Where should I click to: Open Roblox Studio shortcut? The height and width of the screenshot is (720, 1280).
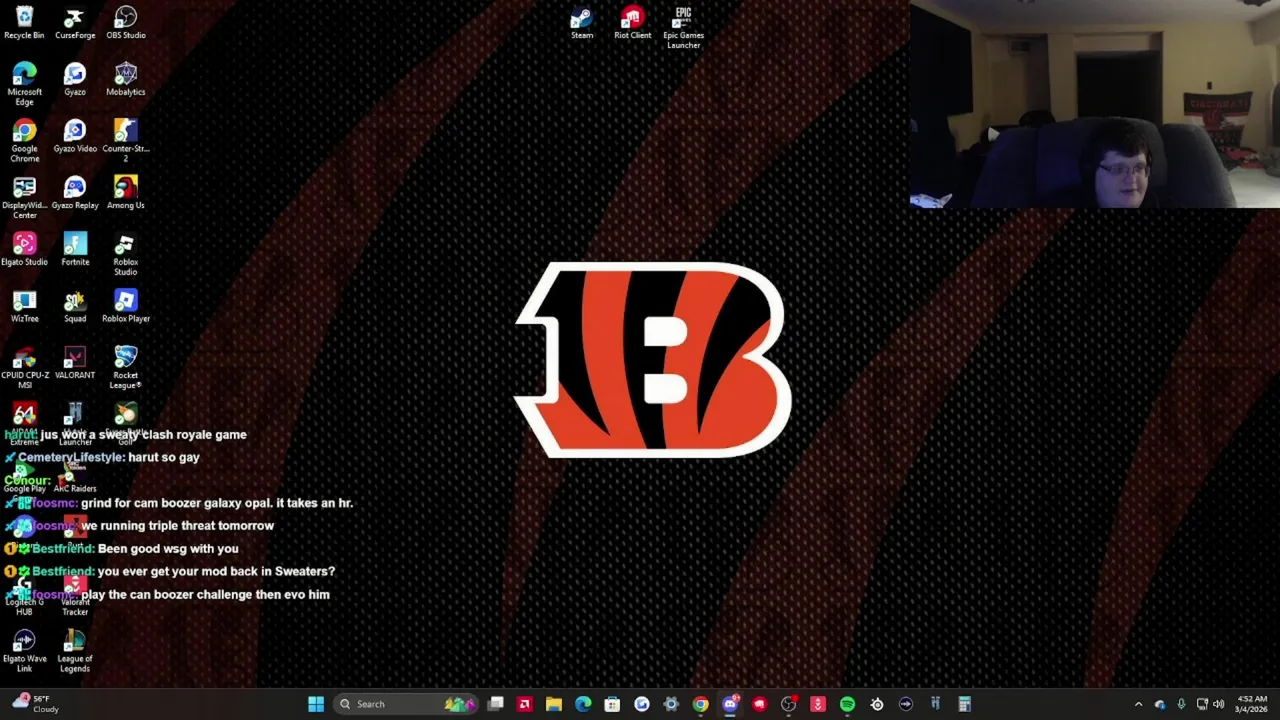[126, 254]
